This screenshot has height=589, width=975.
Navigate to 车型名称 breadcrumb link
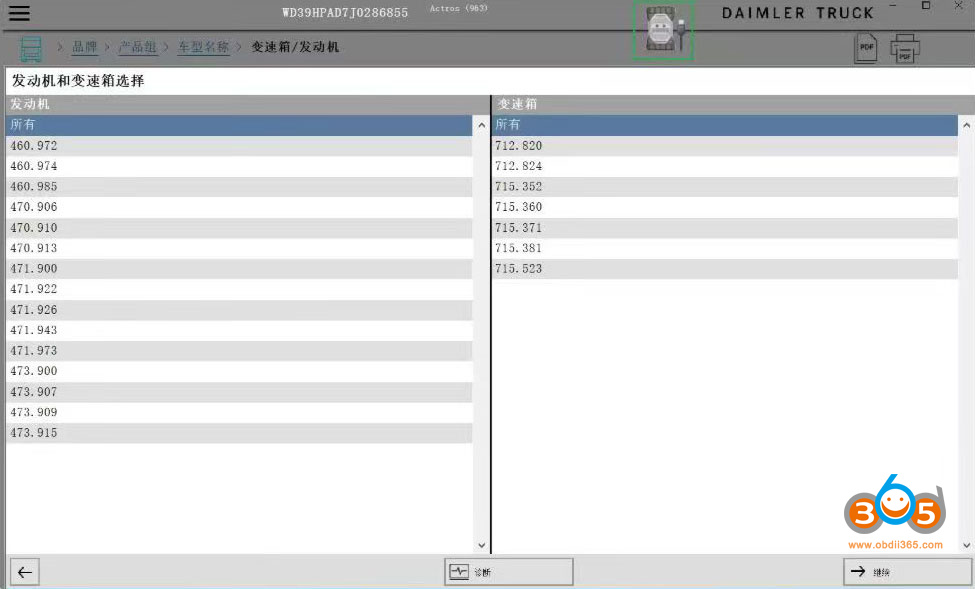click(x=203, y=47)
